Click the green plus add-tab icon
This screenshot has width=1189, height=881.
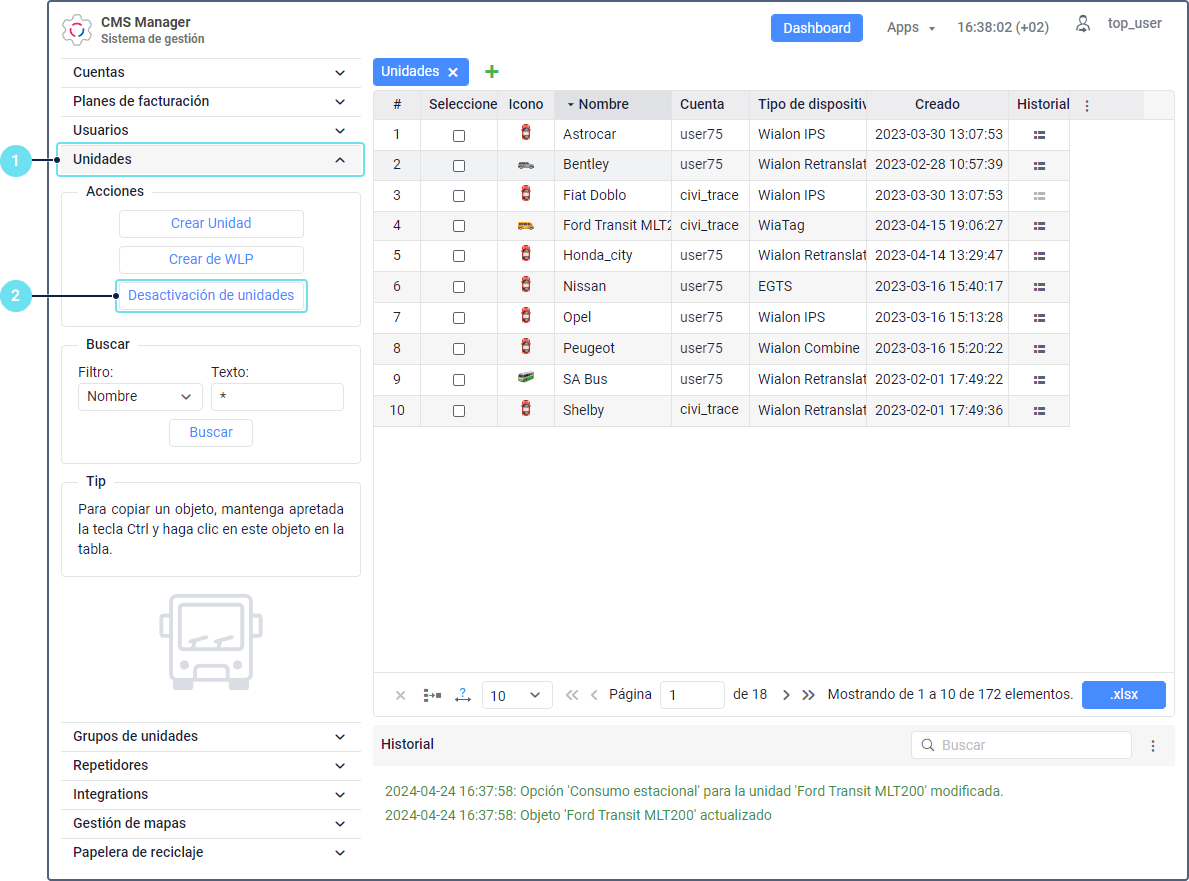click(491, 72)
